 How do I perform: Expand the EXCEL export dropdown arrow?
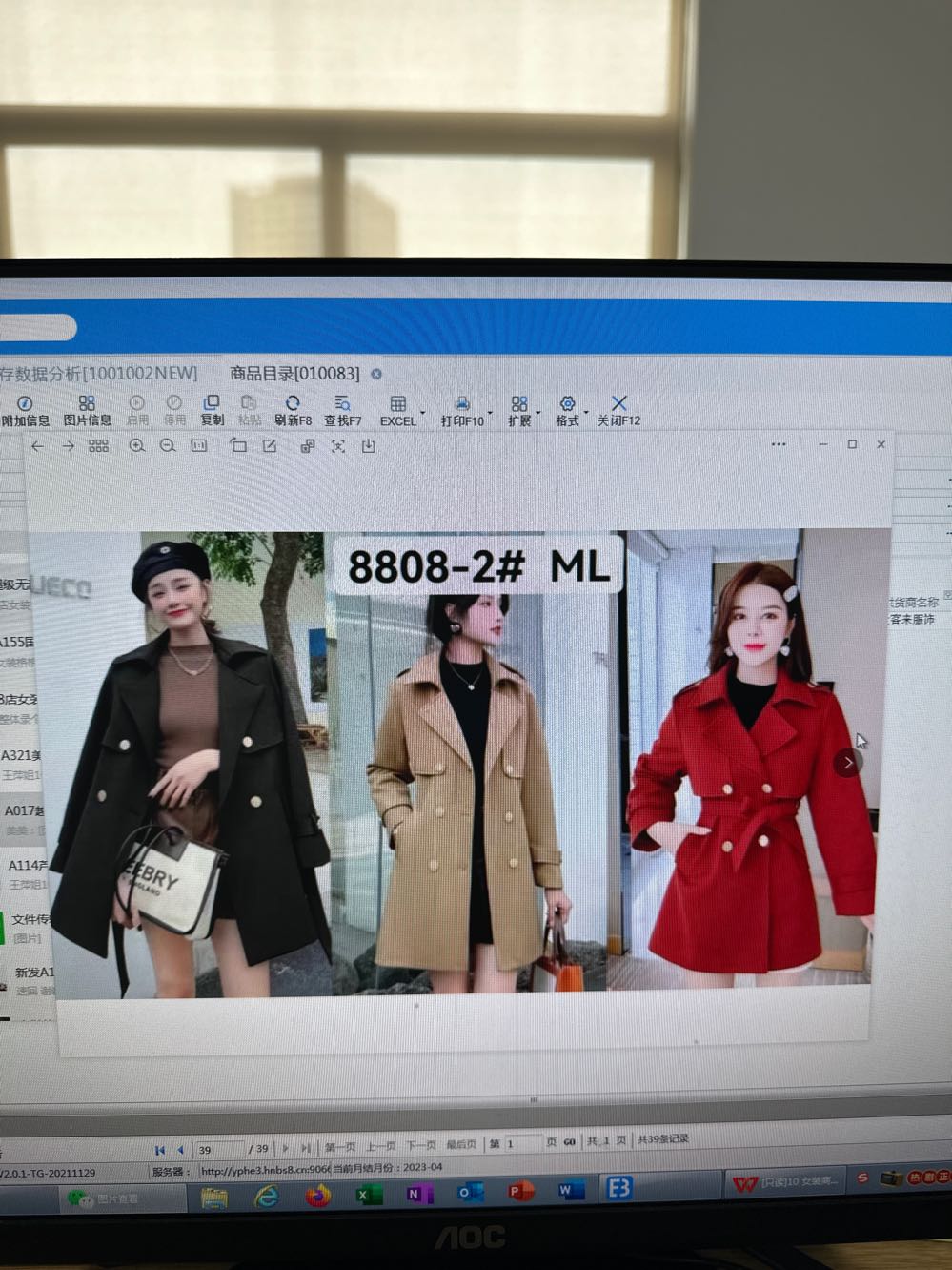[422, 414]
